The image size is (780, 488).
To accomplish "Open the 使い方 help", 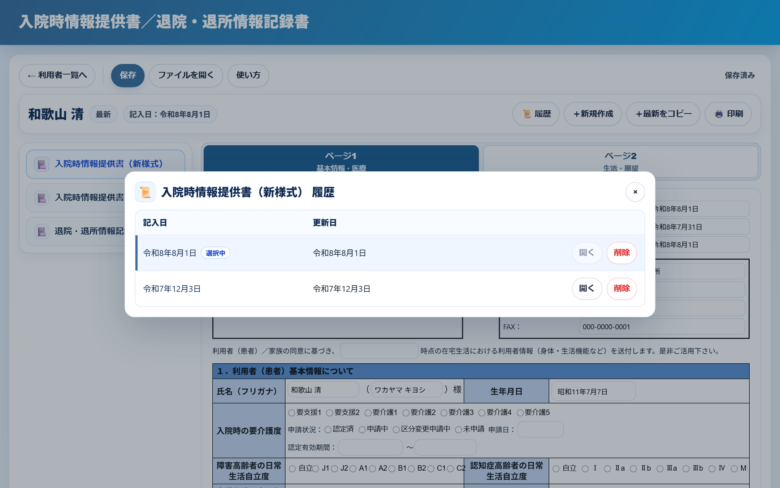I will click(x=248, y=76).
